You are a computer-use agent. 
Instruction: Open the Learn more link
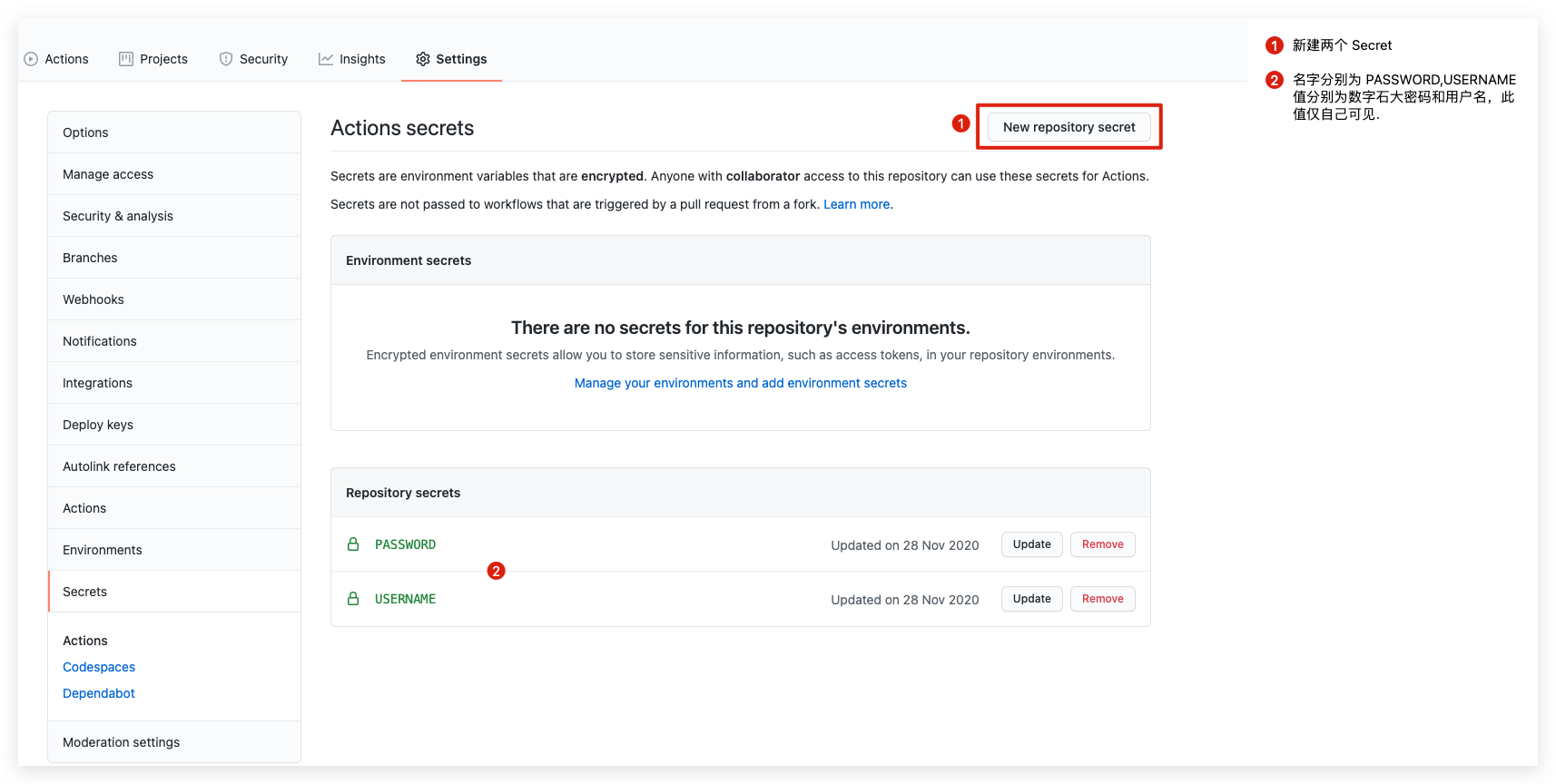point(856,204)
